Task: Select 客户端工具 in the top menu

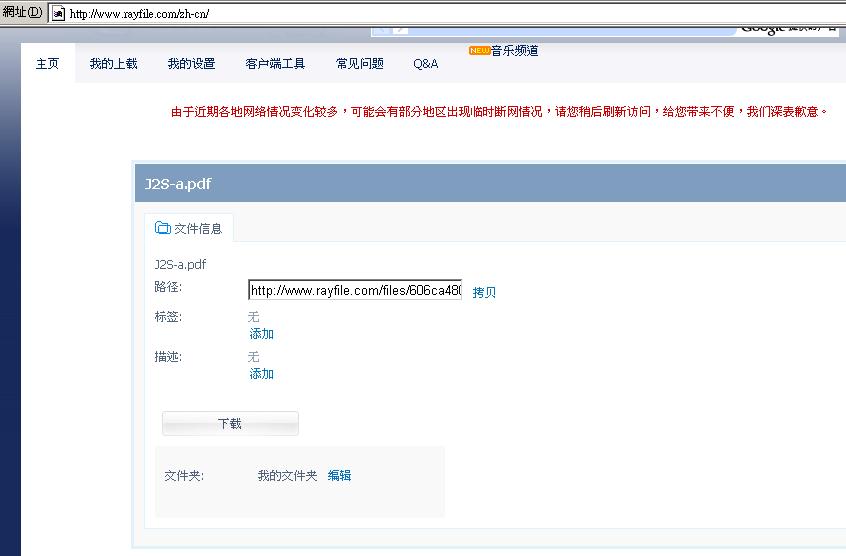Action: coord(275,64)
